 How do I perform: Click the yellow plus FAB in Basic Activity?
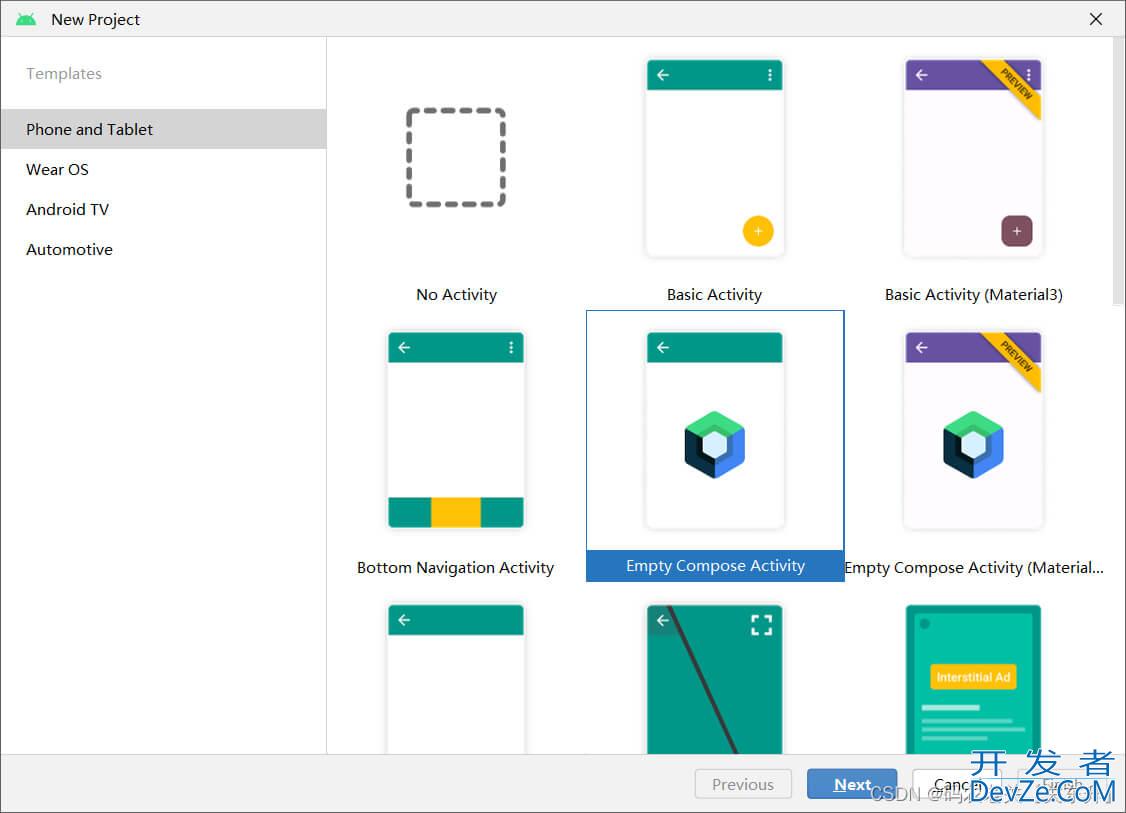pyautogui.click(x=758, y=231)
